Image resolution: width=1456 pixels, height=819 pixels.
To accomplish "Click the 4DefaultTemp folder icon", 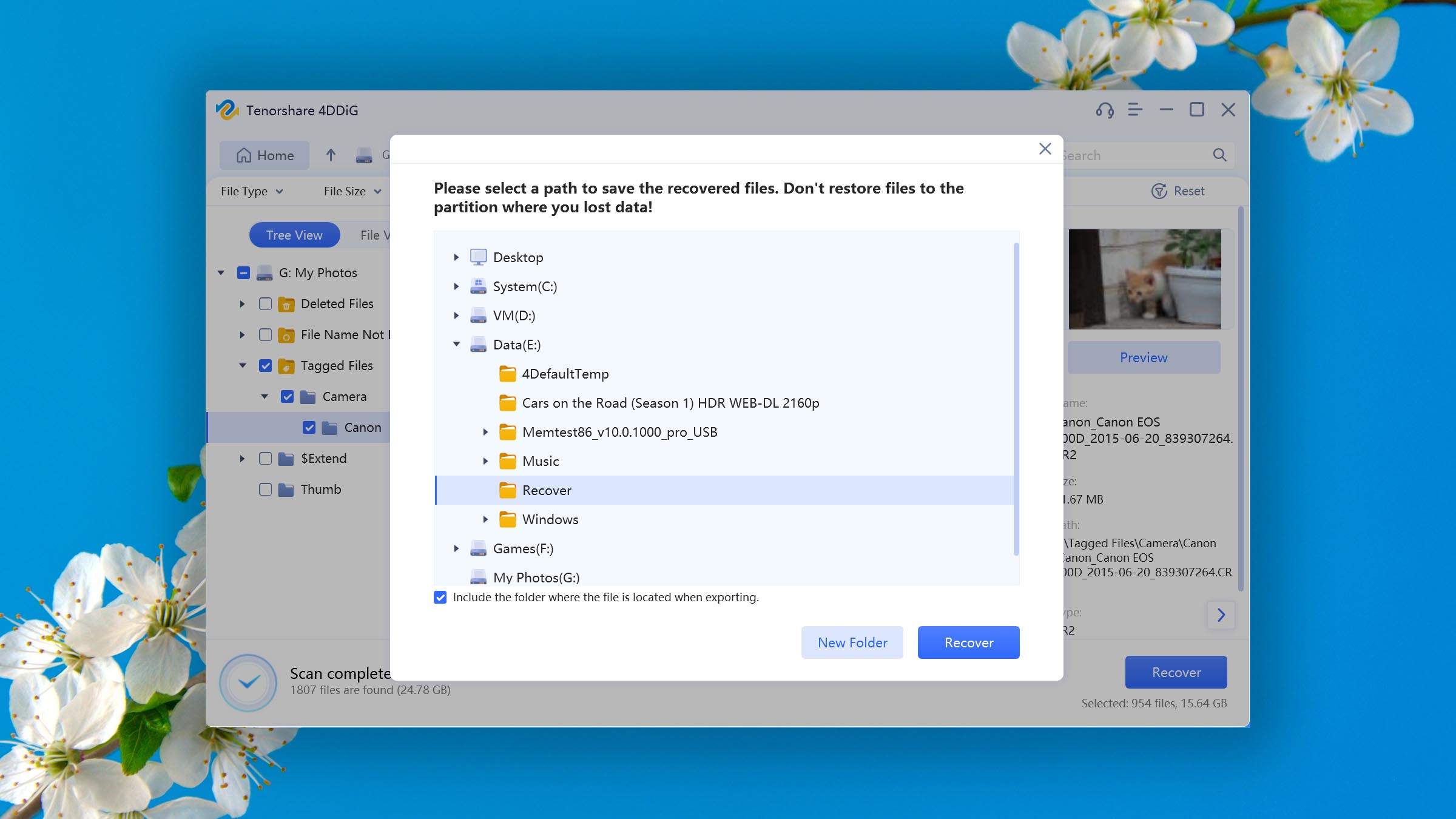I will [507, 374].
